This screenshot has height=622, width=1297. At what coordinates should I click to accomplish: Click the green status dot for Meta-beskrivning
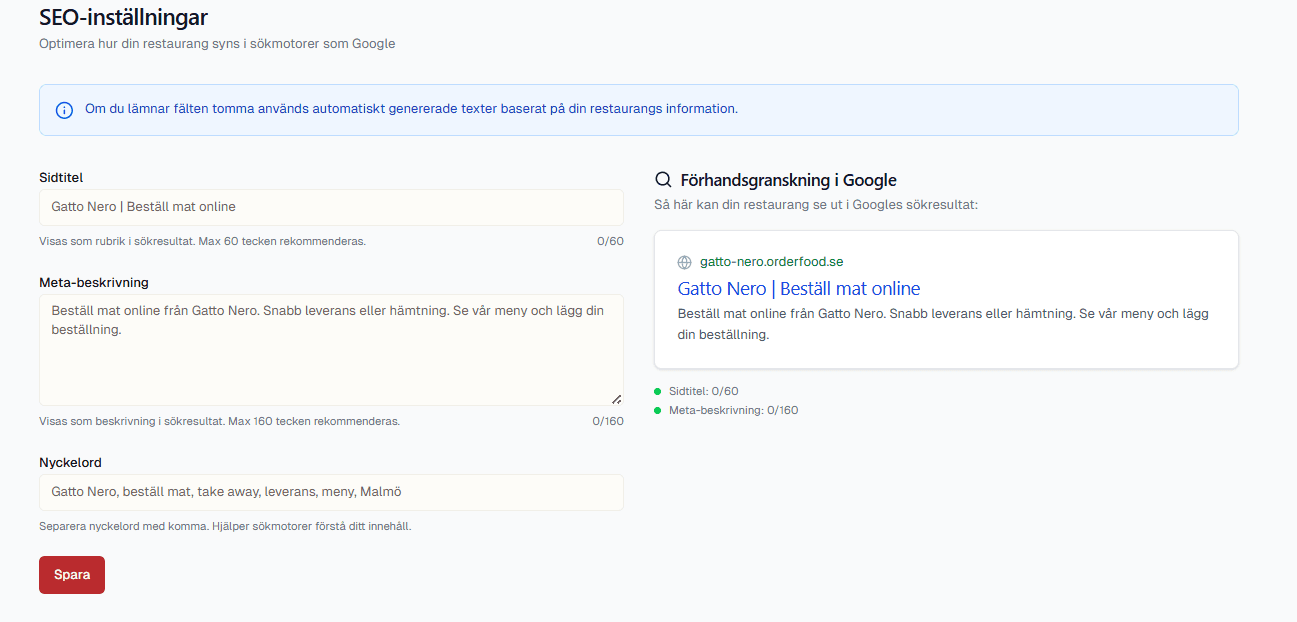pyautogui.click(x=657, y=409)
